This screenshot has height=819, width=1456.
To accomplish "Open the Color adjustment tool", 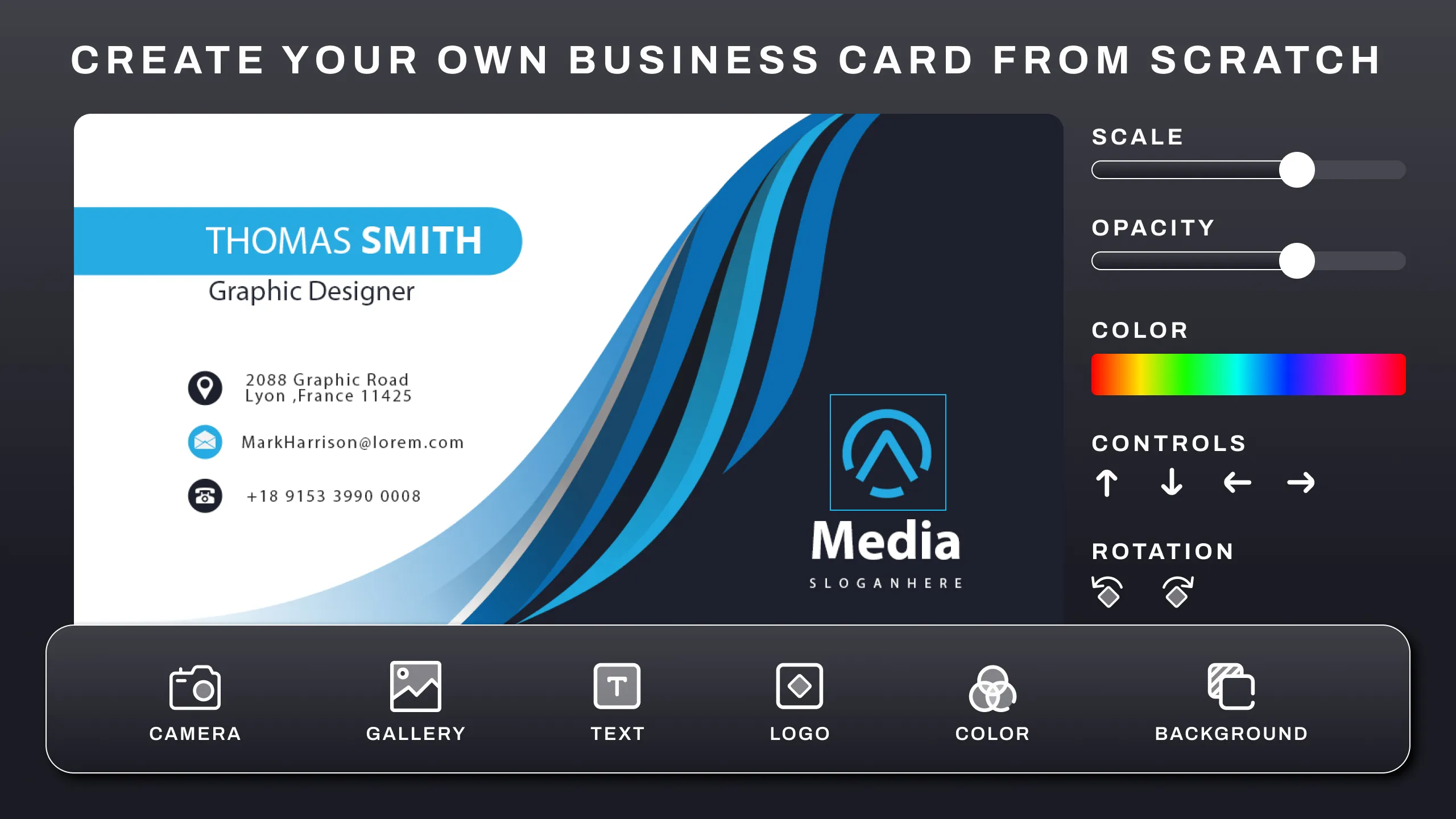I will tap(992, 701).
